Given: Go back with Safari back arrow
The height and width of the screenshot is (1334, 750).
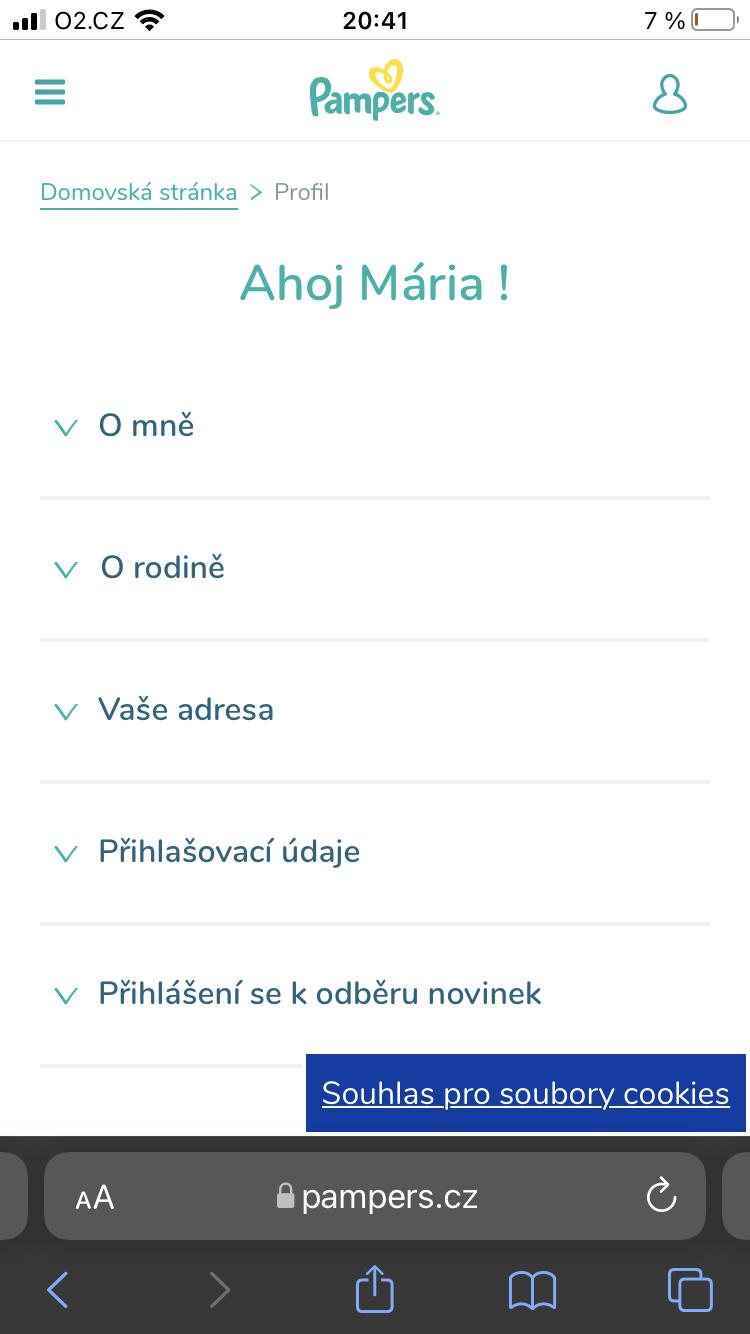Looking at the screenshot, I should [58, 1290].
